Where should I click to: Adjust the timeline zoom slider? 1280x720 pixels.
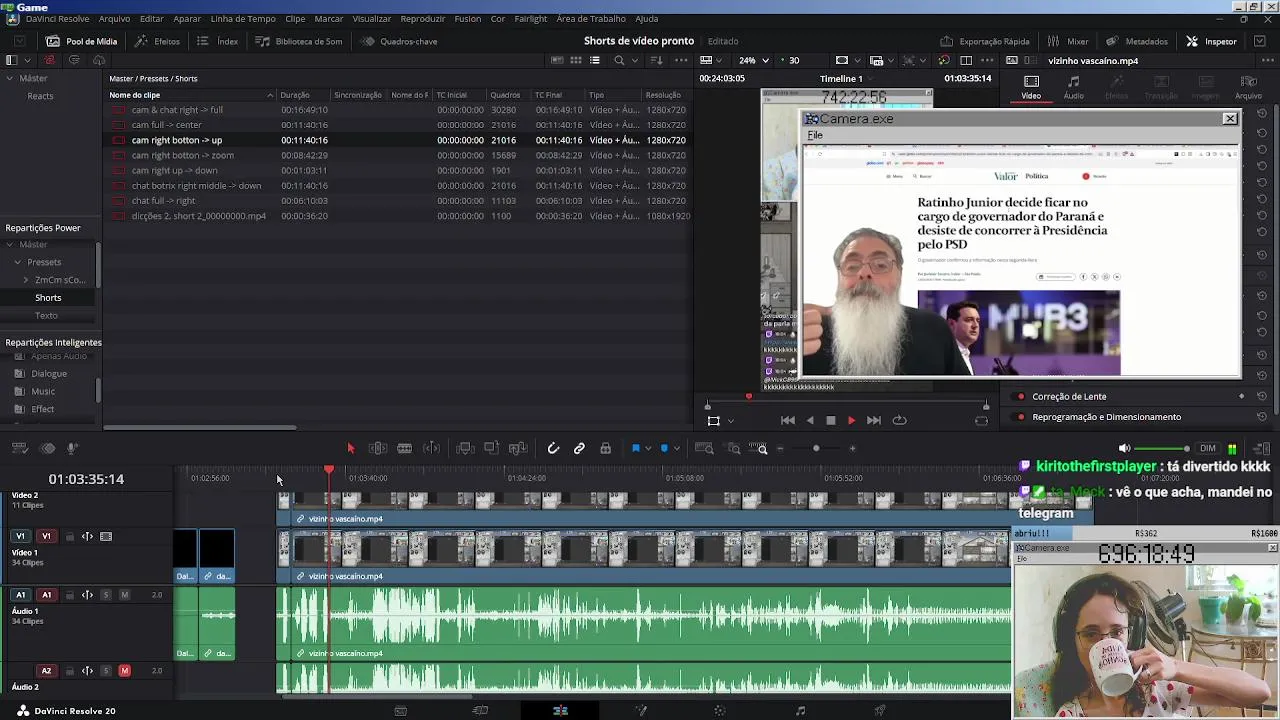click(816, 449)
